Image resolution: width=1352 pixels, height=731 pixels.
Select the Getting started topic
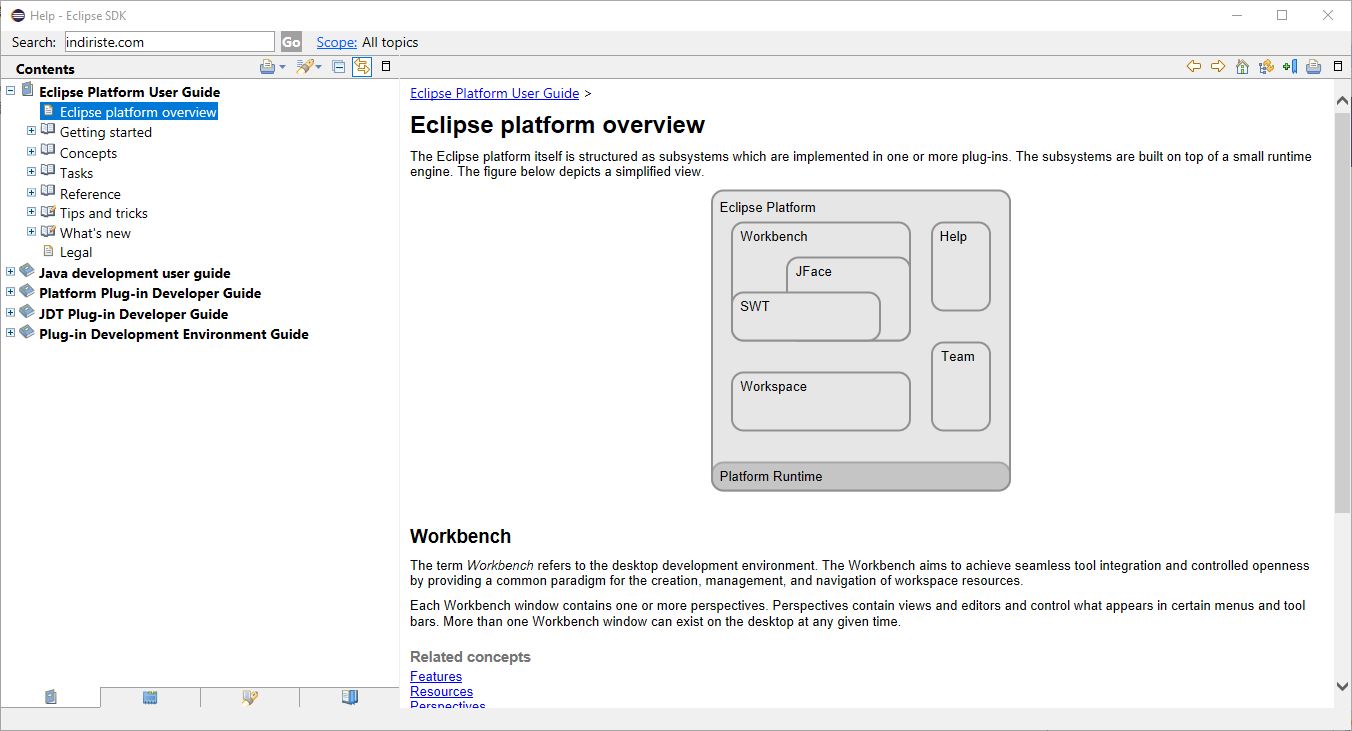(106, 132)
